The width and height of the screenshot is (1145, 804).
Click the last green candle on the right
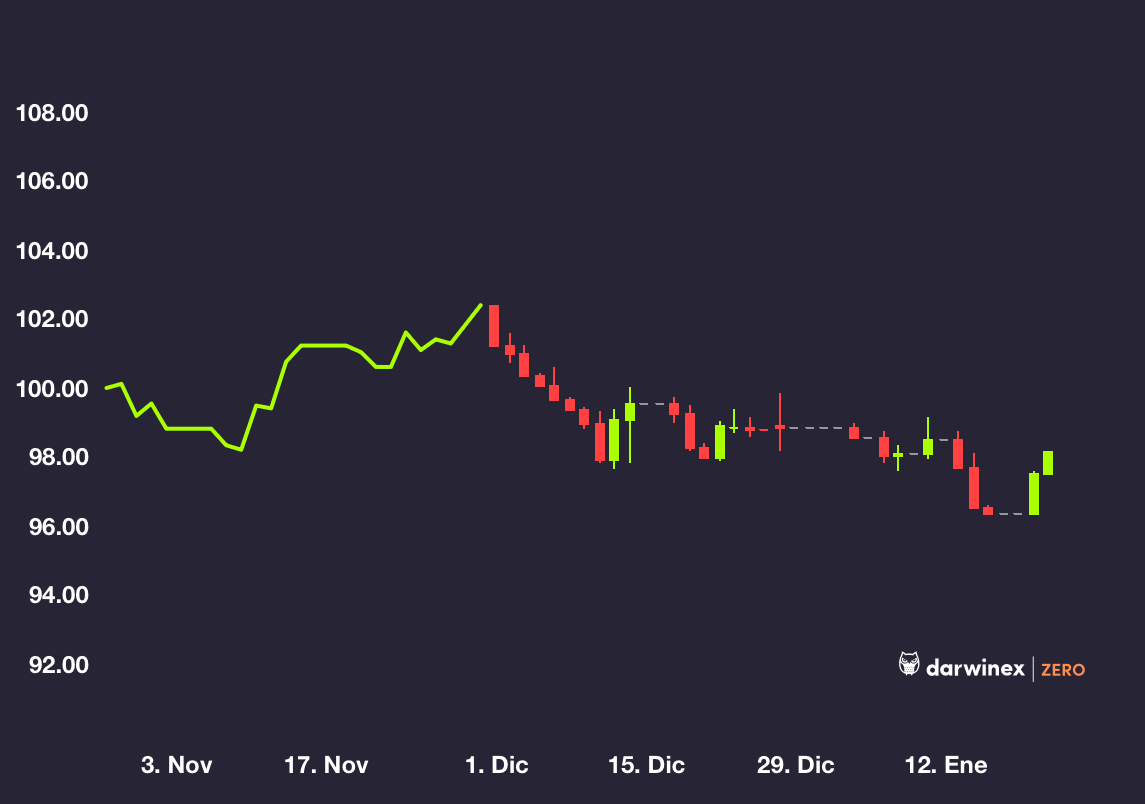(1048, 462)
